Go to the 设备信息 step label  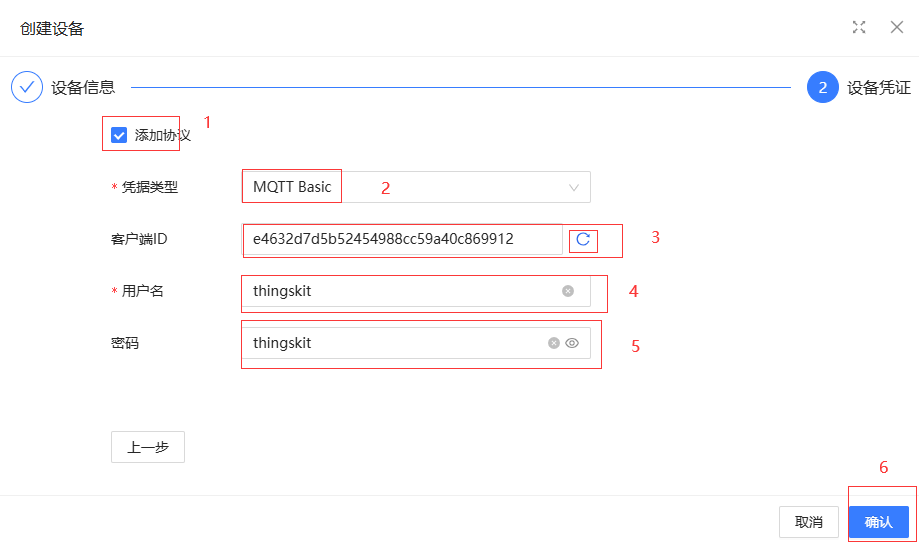coord(83,87)
